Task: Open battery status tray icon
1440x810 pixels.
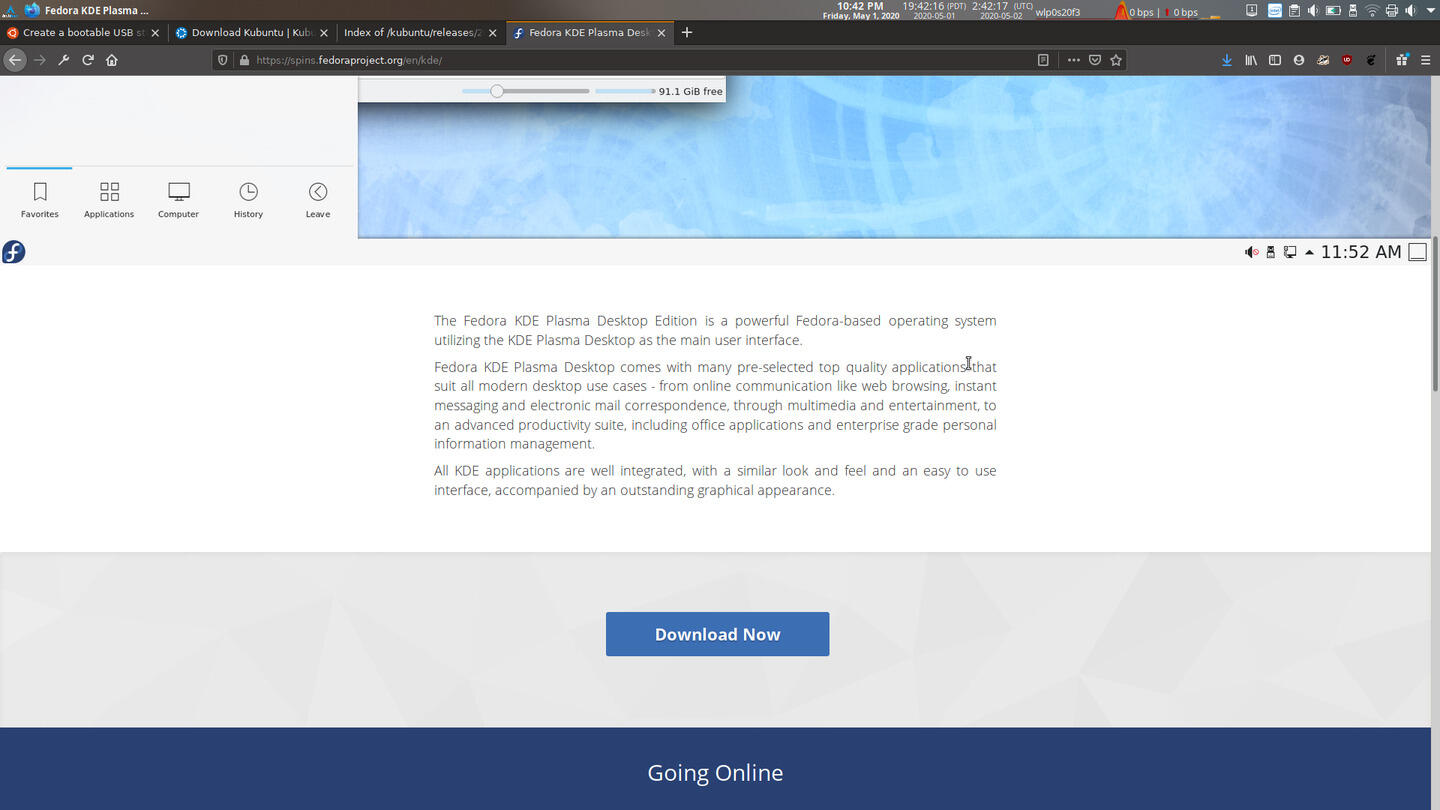Action: coord(1333,10)
